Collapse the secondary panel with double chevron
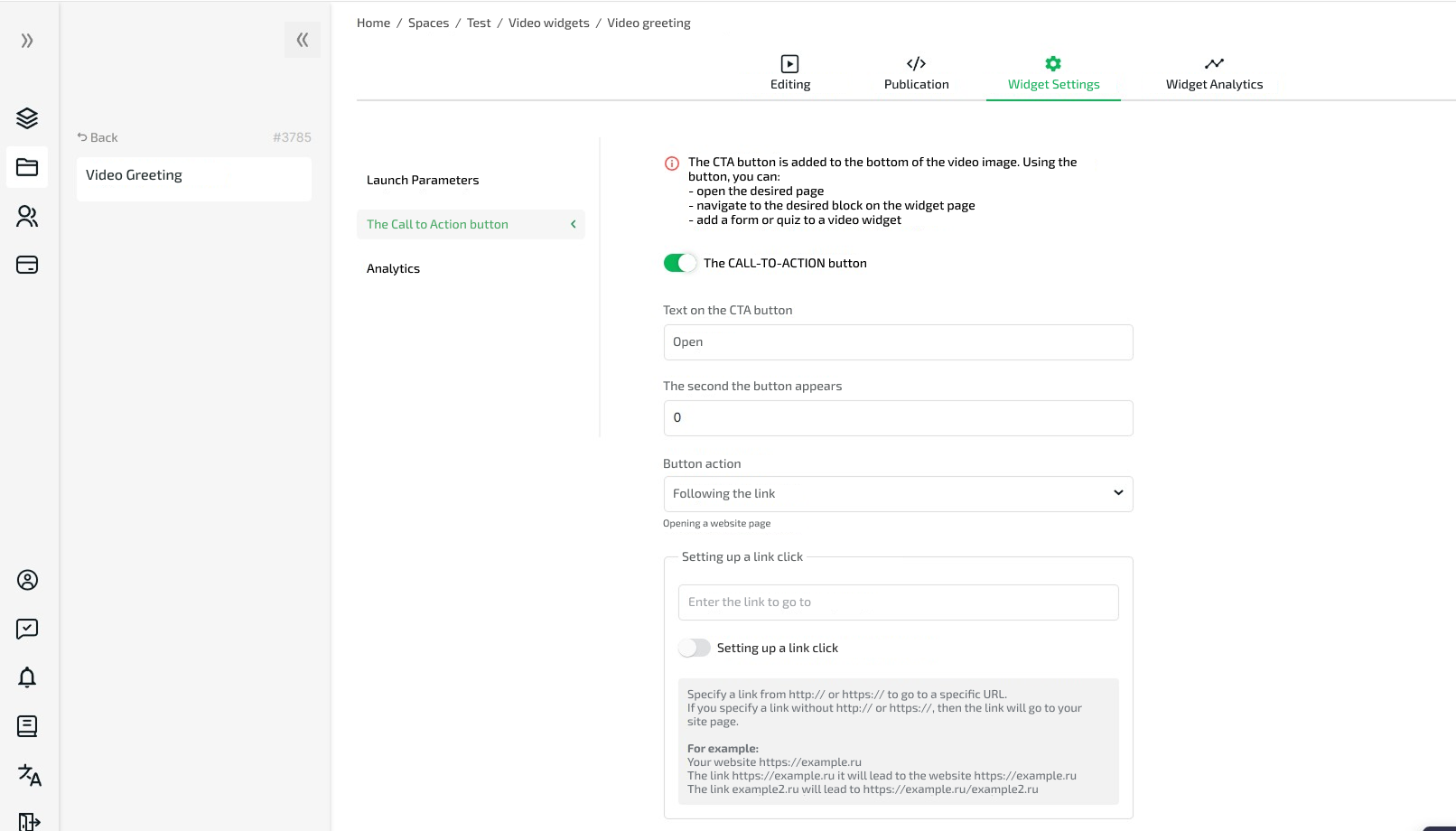This screenshot has height=831, width=1456. (x=302, y=40)
